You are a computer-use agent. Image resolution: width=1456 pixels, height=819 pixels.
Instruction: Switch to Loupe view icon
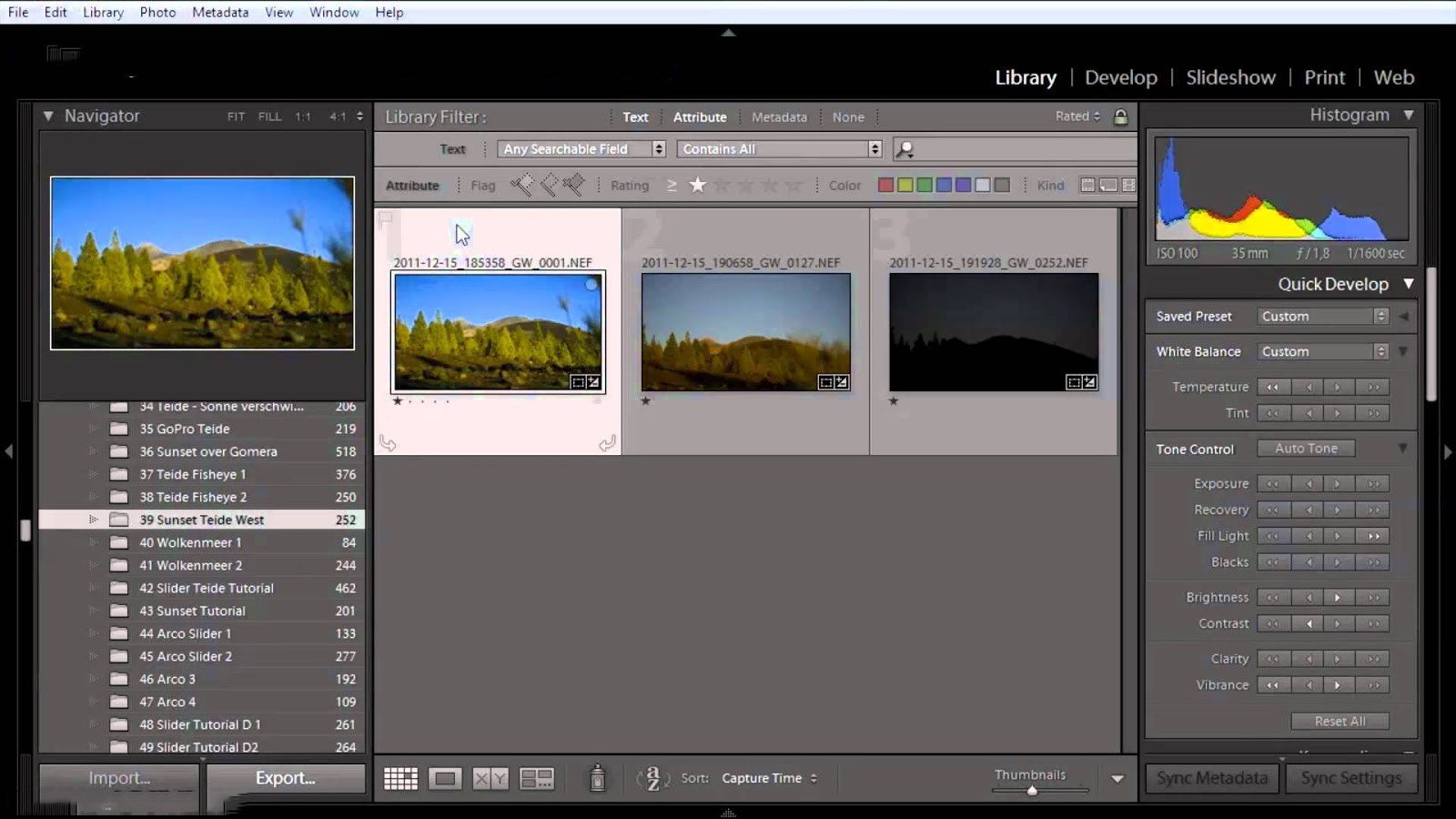click(x=445, y=778)
